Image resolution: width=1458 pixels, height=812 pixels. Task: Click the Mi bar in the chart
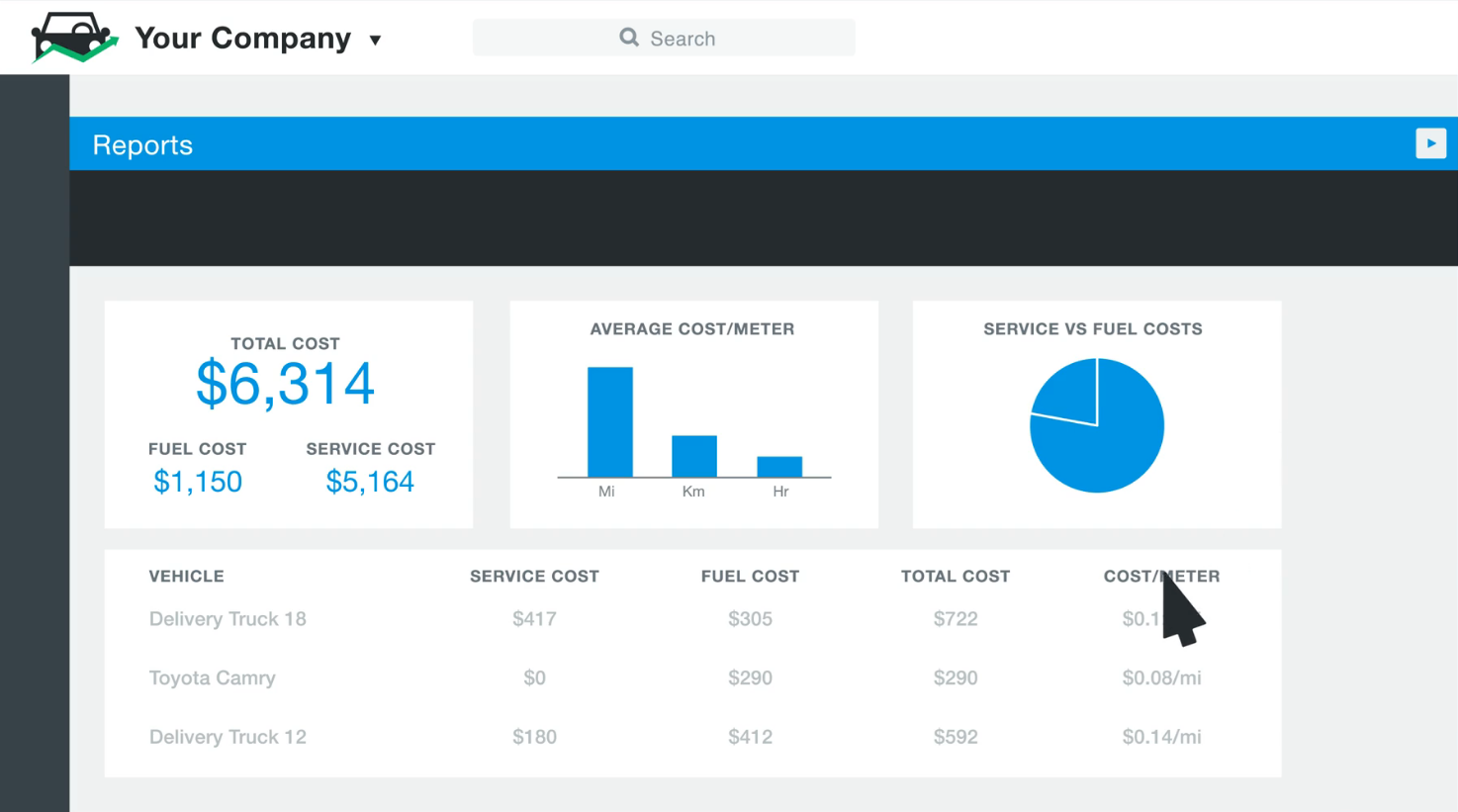[x=610, y=422]
